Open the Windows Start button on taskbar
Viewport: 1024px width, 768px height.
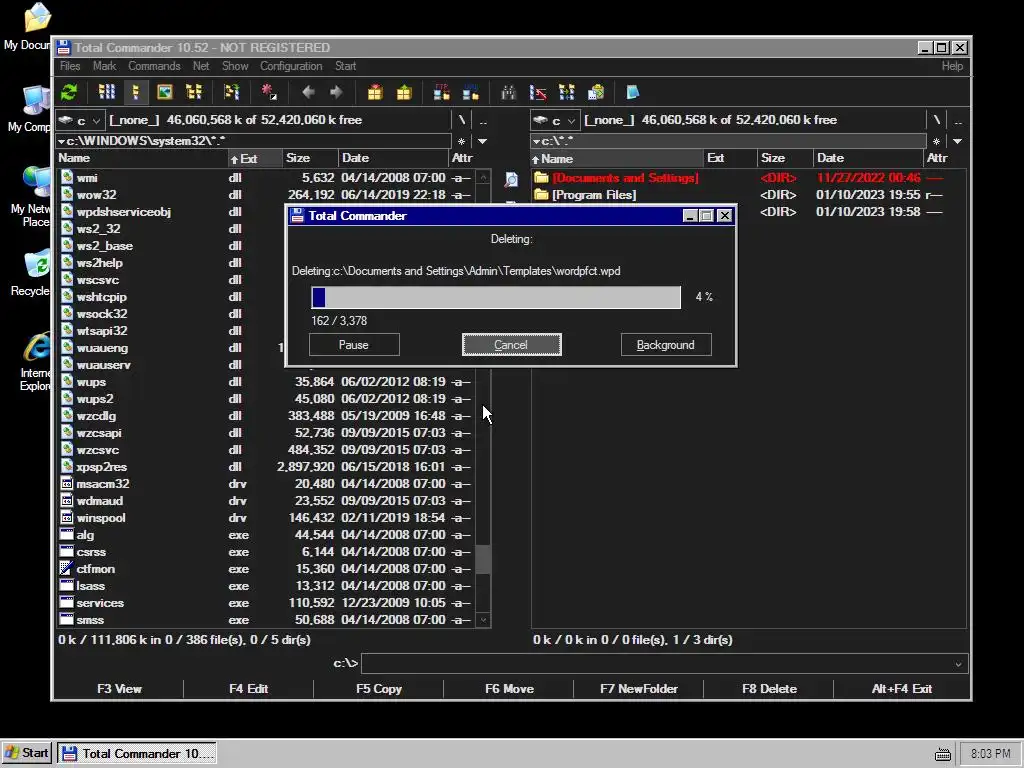tap(27, 754)
